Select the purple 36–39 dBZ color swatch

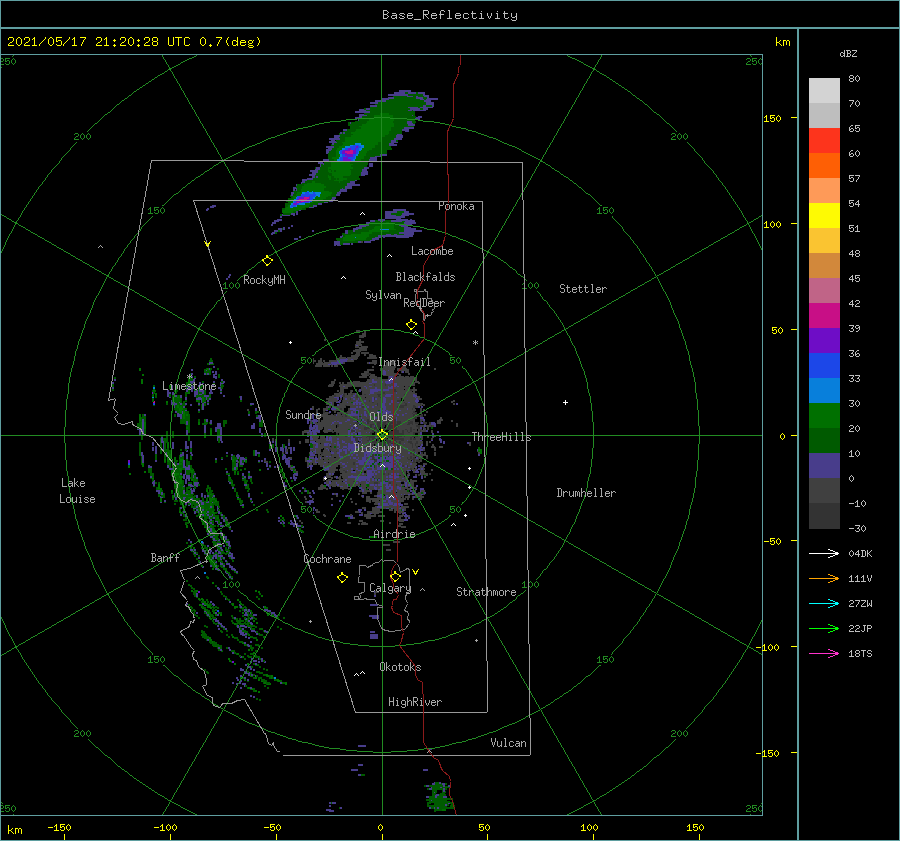click(x=824, y=340)
